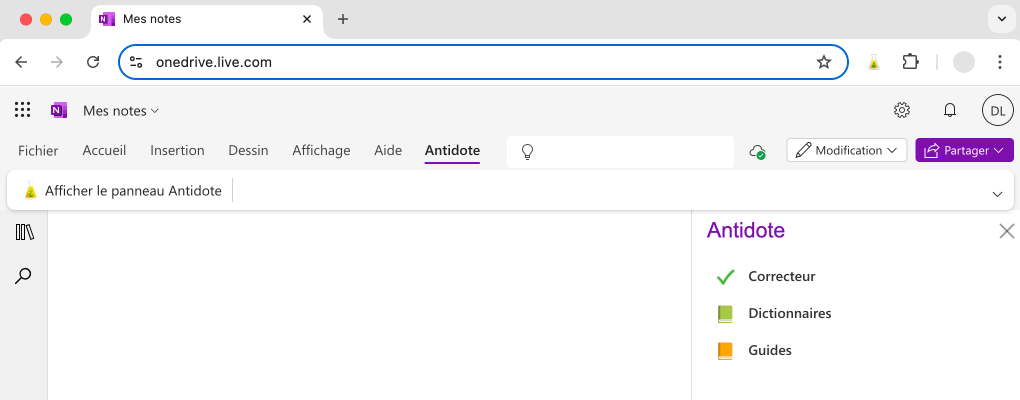Image resolution: width=1020 pixels, height=400 pixels.
Task: Open the Modification mode dropdown
Action: point(847,151)
